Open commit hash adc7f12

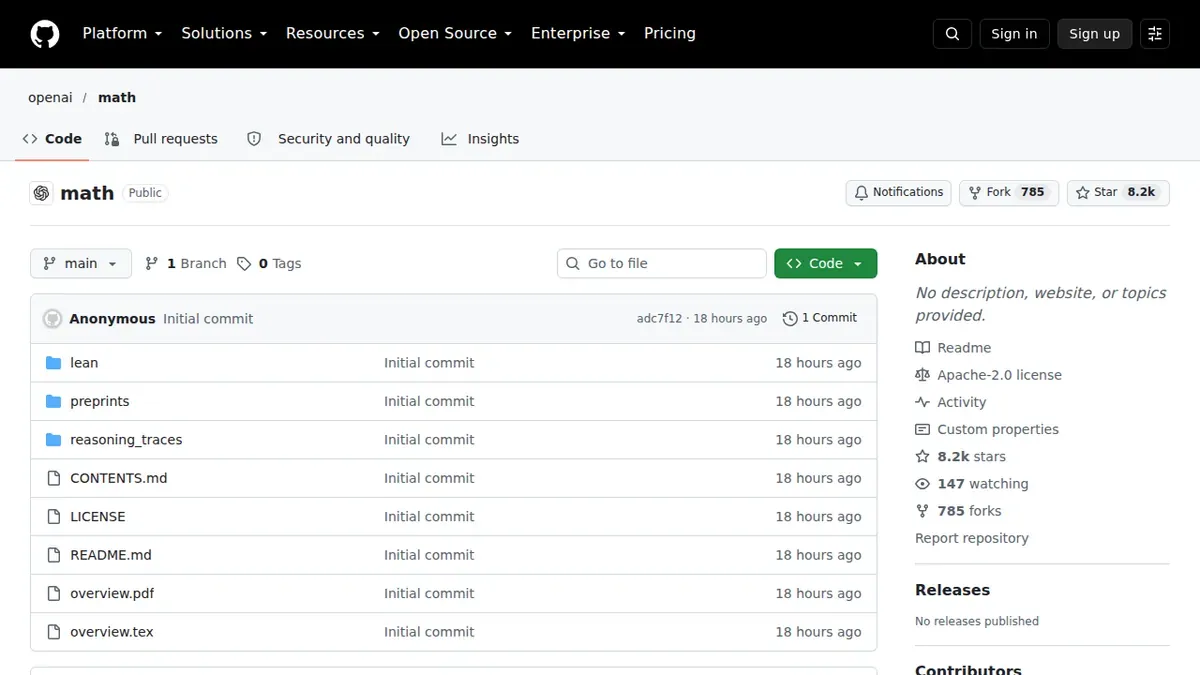pyautogui.click(x=659, y=319)
